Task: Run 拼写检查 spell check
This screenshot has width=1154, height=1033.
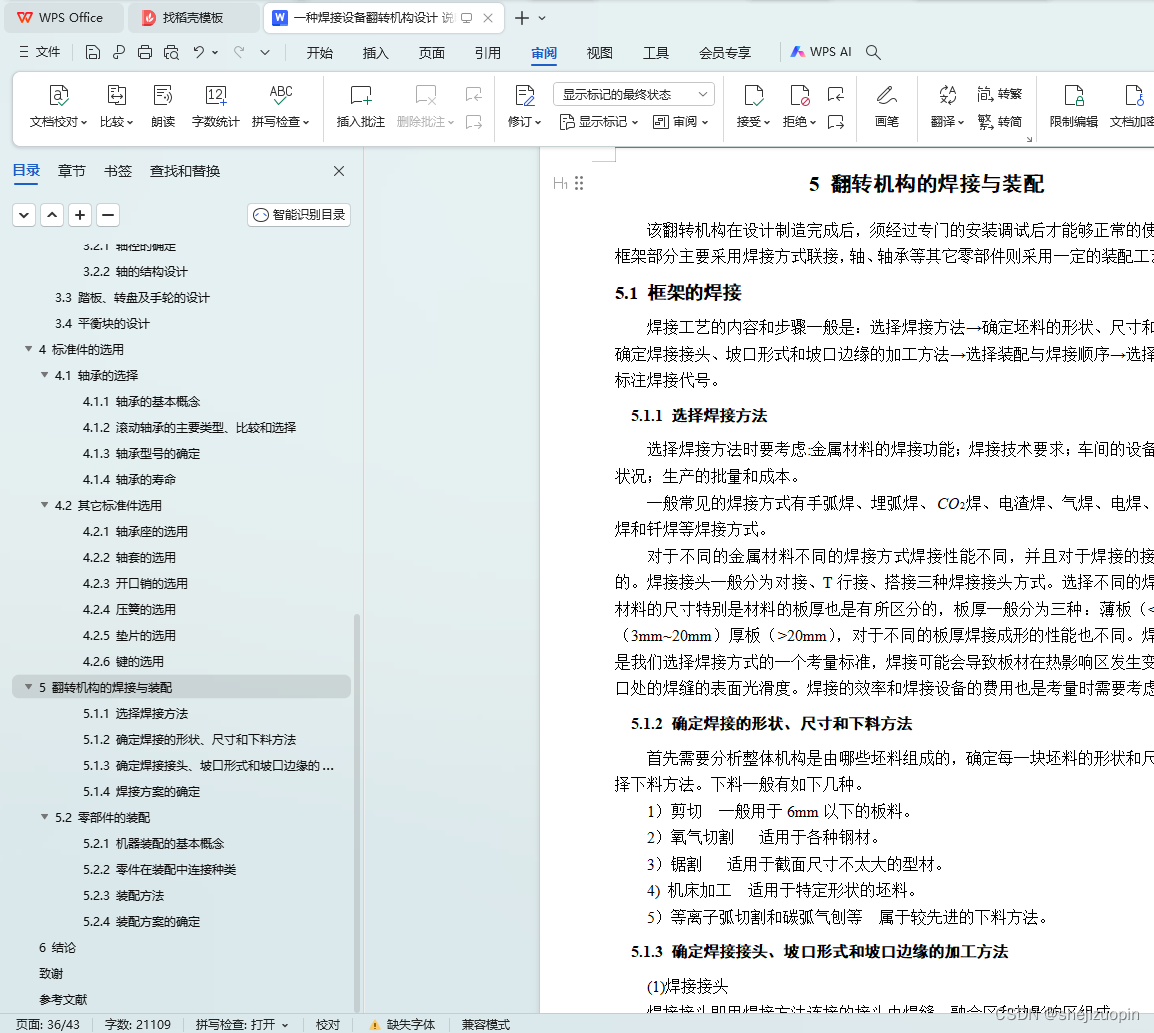Action: [x=280, y=106]
